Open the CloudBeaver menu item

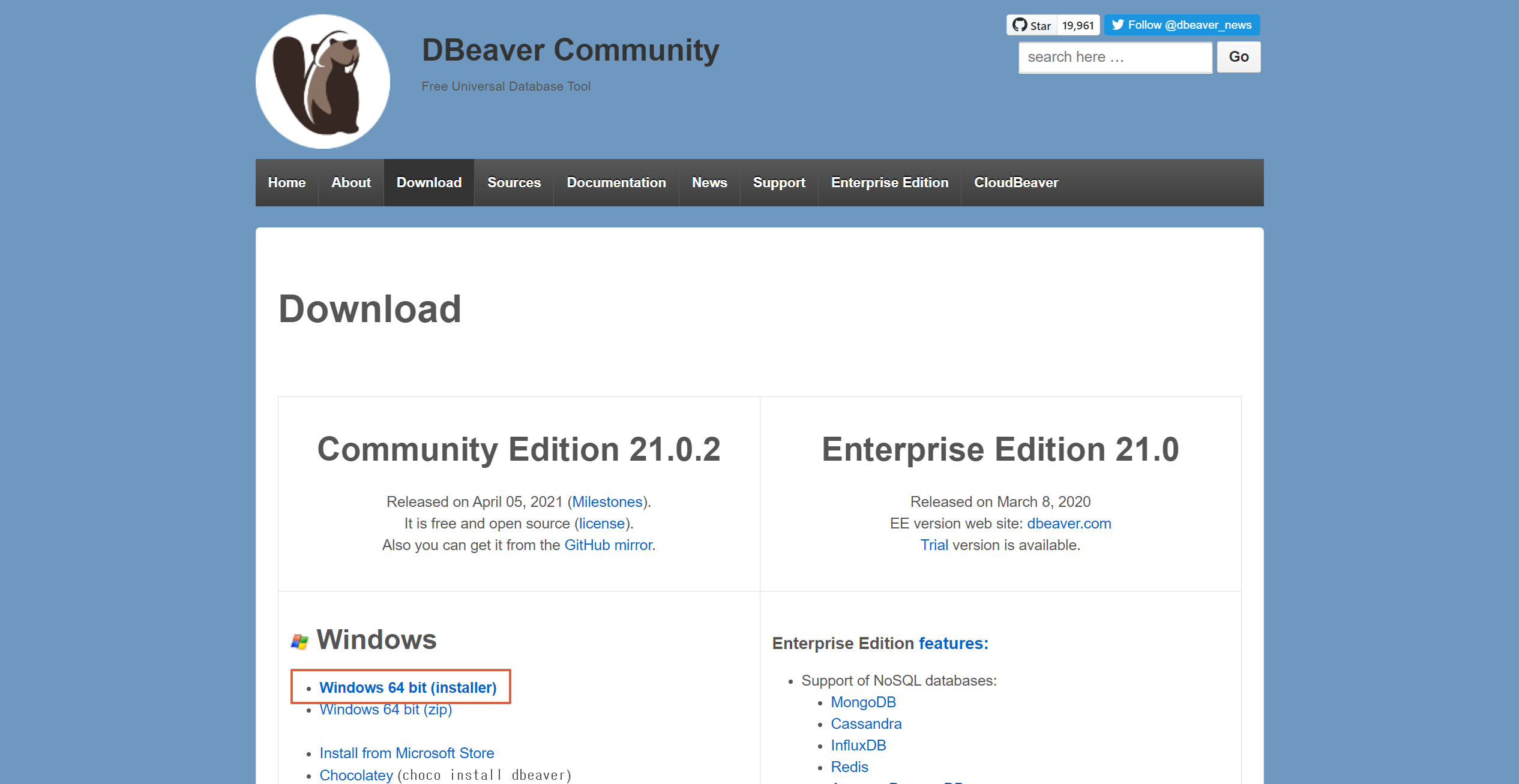tap(1015, 182)
